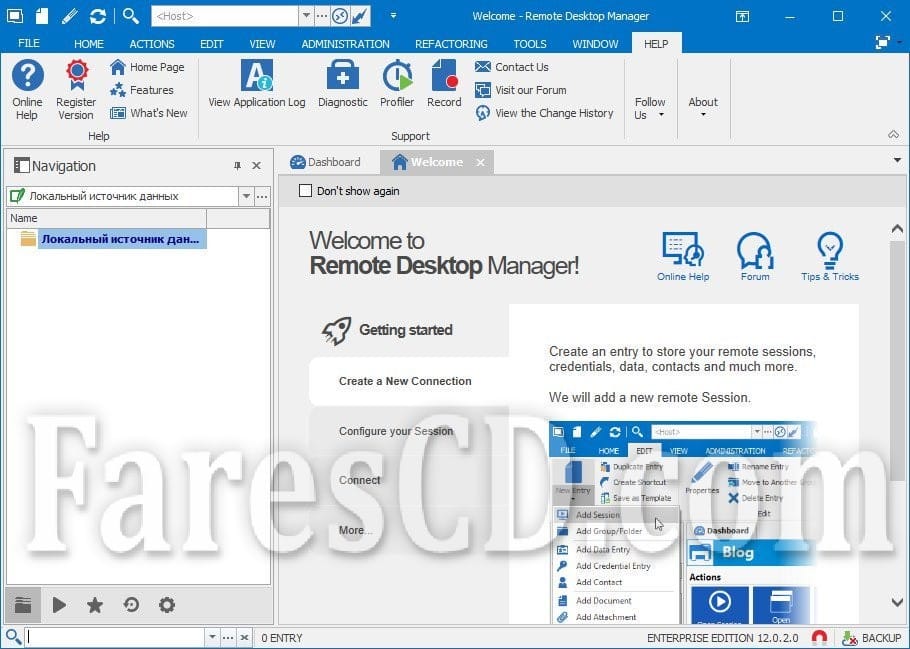Image resolution: width=910 pixels, height=649 pixels.
Task: Click the Record support button
Action: 444,84
